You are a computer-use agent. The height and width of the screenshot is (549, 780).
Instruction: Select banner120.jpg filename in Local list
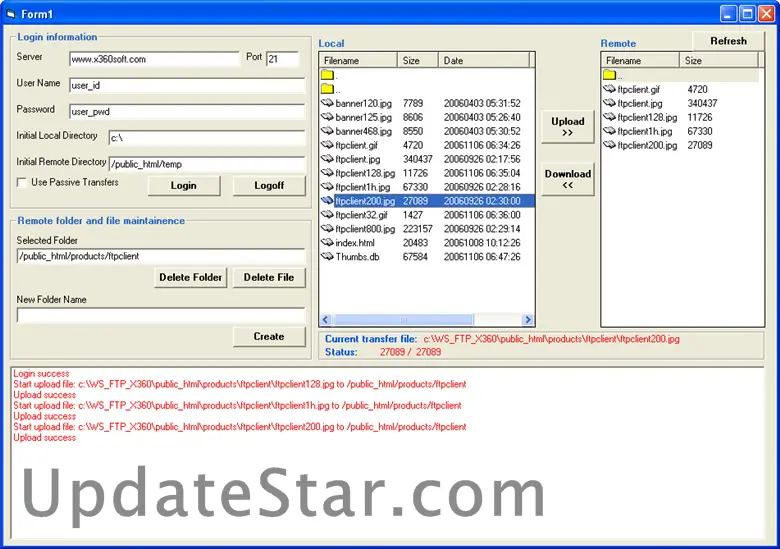click(x=364, y=103)
